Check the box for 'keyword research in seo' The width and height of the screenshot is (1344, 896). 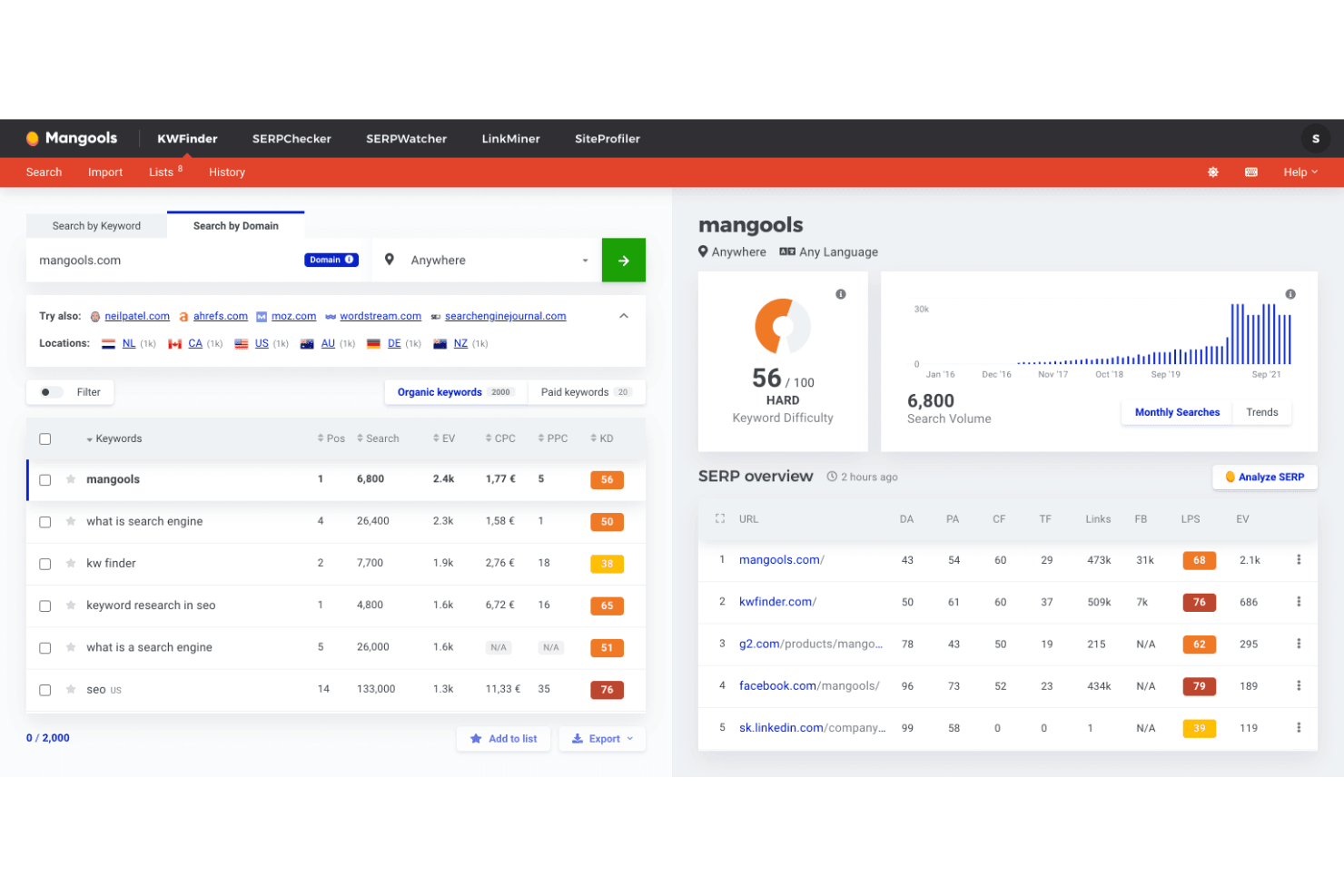click(45, 606)
